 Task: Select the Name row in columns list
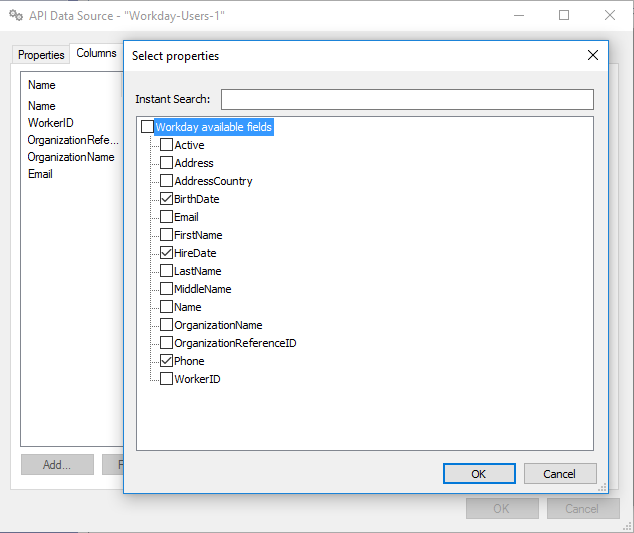[42, 106]
